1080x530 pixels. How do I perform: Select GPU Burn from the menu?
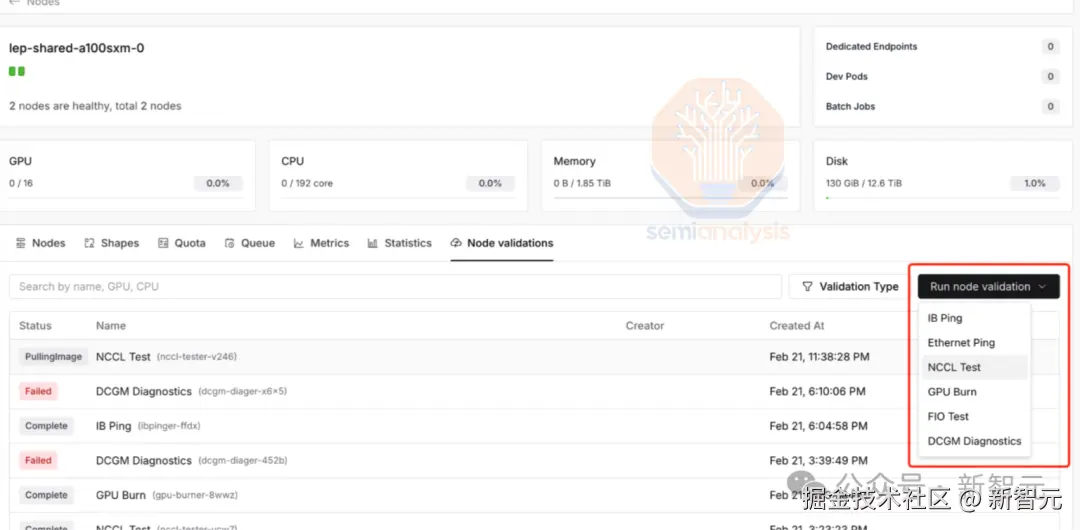pos(974,391)
